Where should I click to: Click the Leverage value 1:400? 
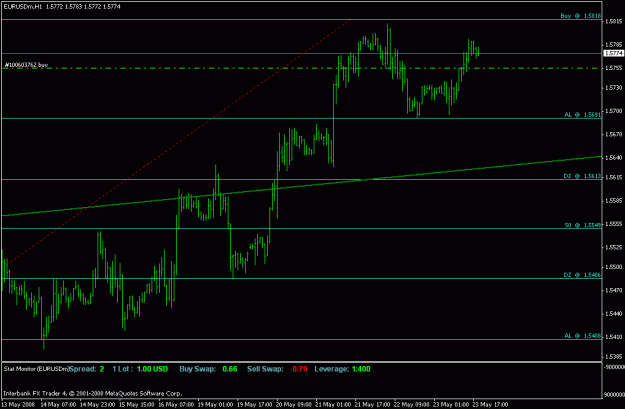click(361, 369)
